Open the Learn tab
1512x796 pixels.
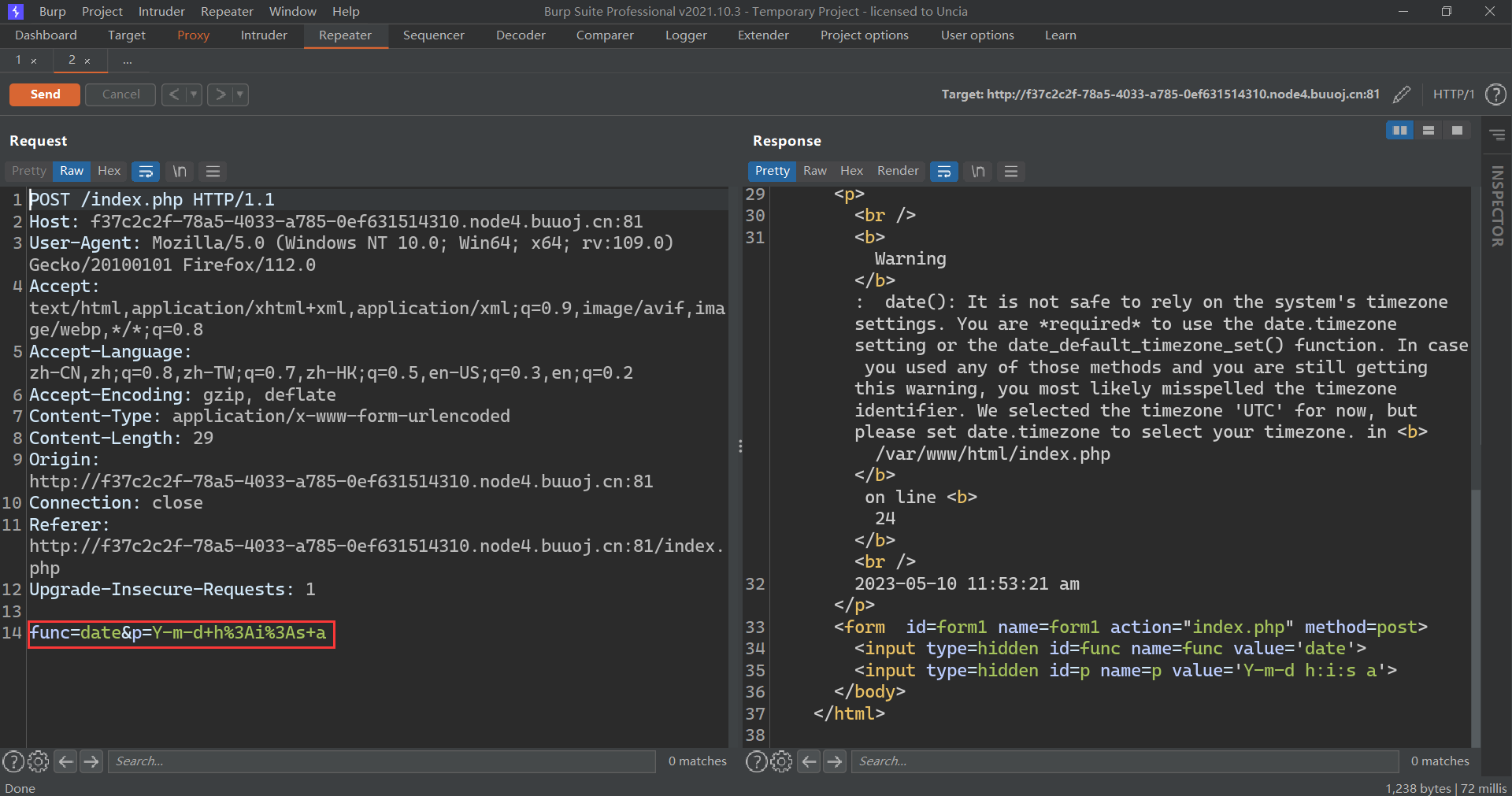[1061, 35]
